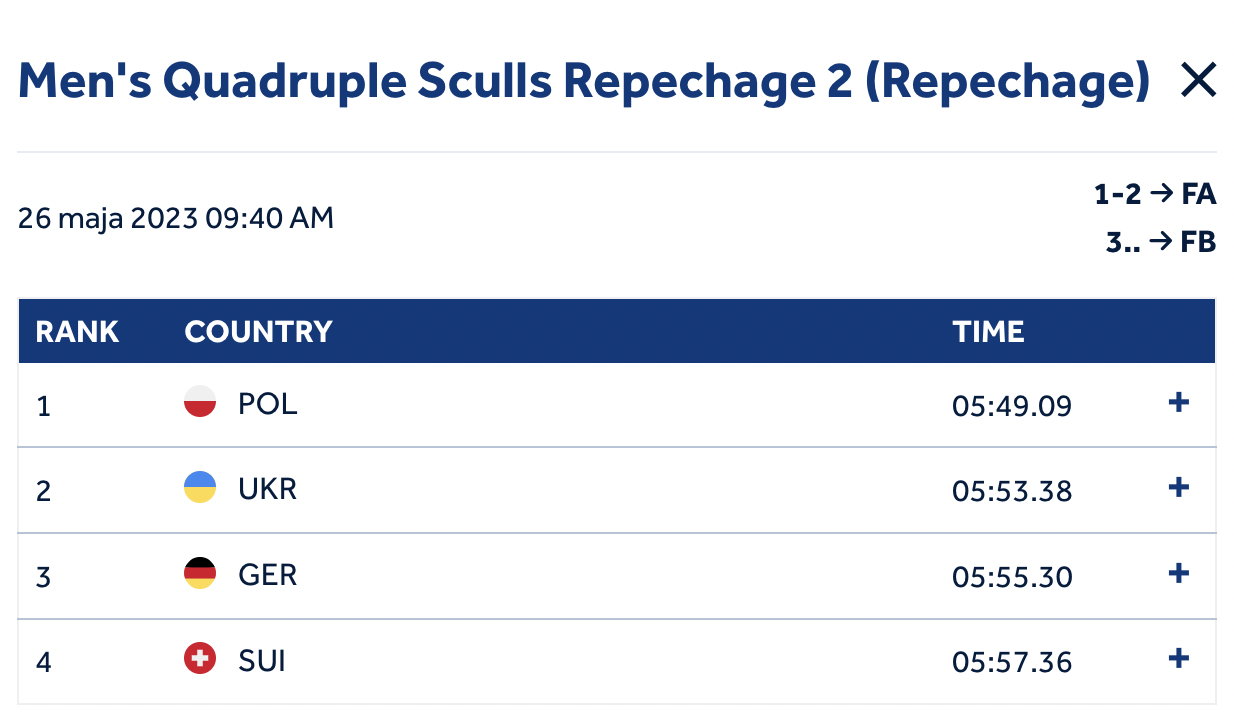Select the UKR country label
1234x712 pixels.
[x=267, y=489]
